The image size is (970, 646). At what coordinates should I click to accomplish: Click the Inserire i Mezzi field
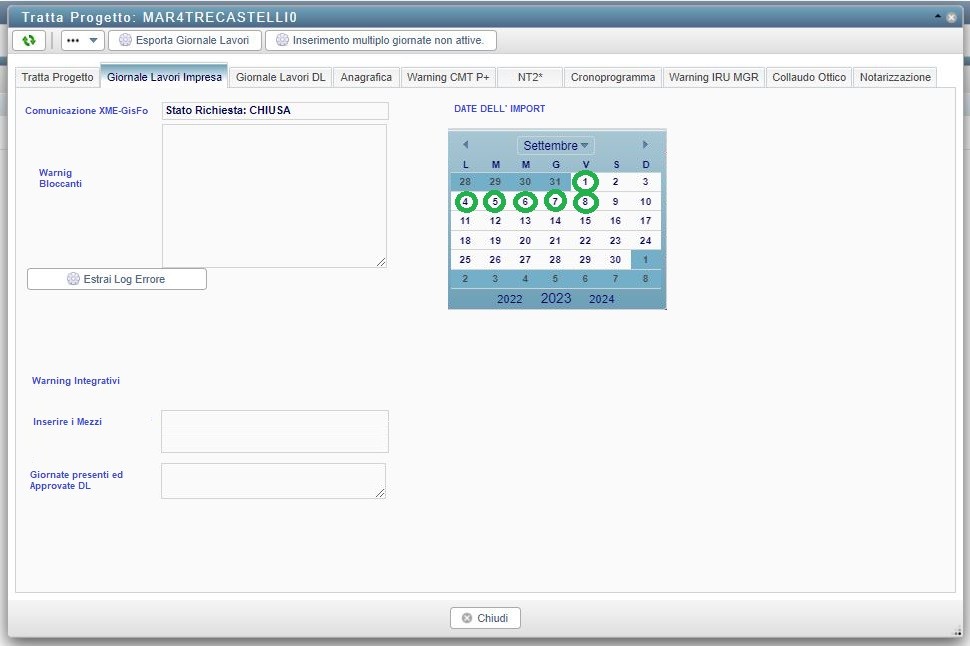click(x=274, y=431)
